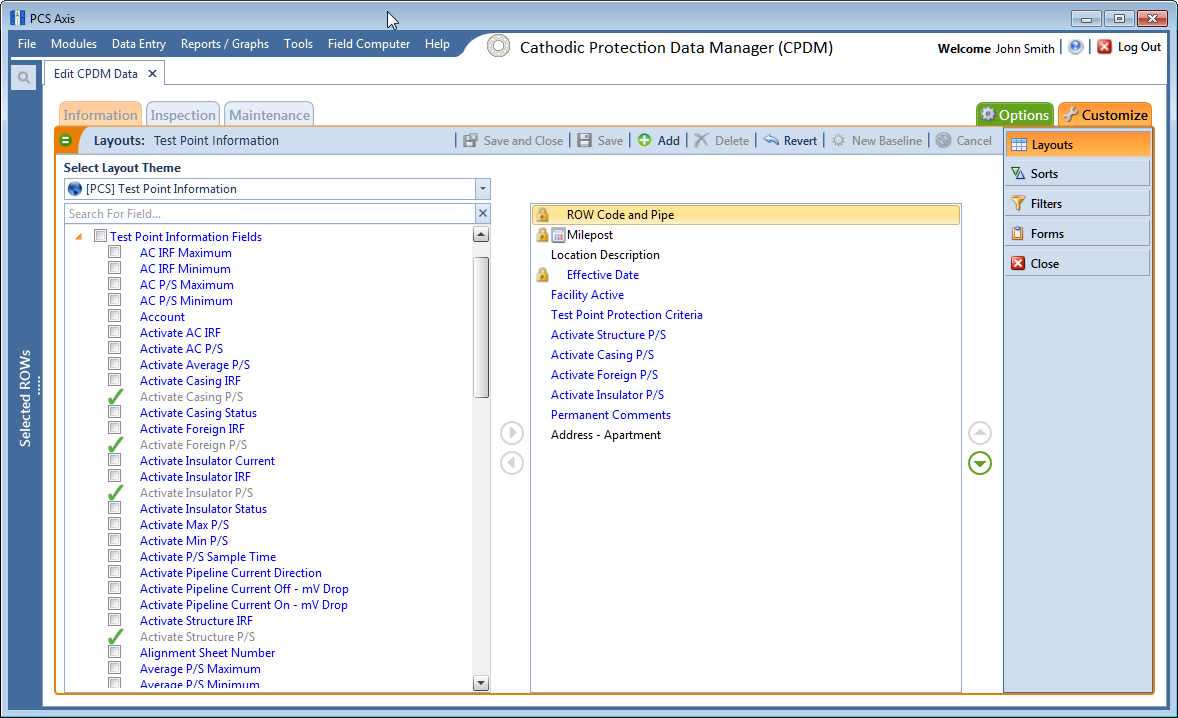Click field list scrollbar up arrow
This screenshot has width=1178, height=718.
point(481,234)
